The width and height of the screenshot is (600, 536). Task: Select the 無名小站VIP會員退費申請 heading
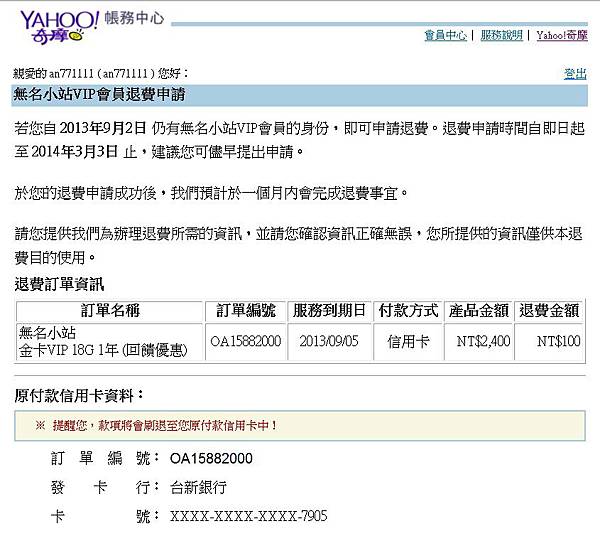tap(99, 94)
